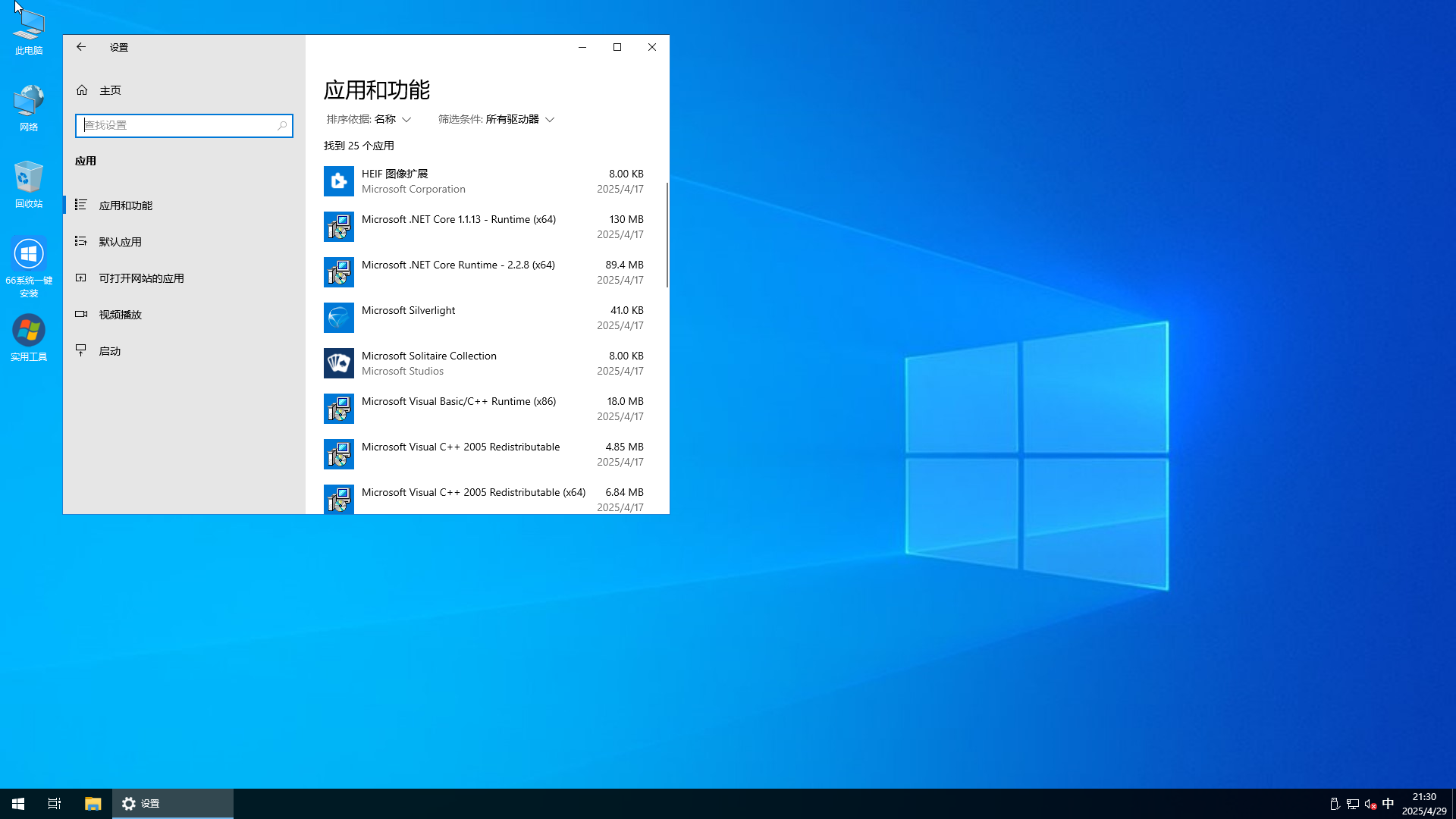Click the Visual C++ 2005 Redistributable 4.85 MB icon
1456x819 pixels.
pos(339,454)
